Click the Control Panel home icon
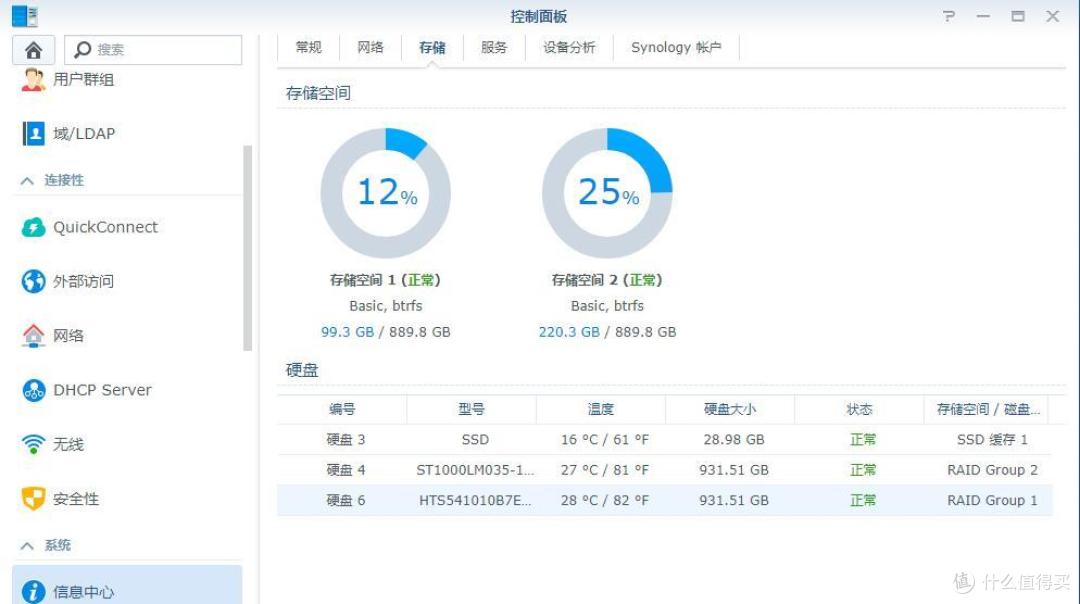This screenshot has height=604, width=1080. pos(33,50)
